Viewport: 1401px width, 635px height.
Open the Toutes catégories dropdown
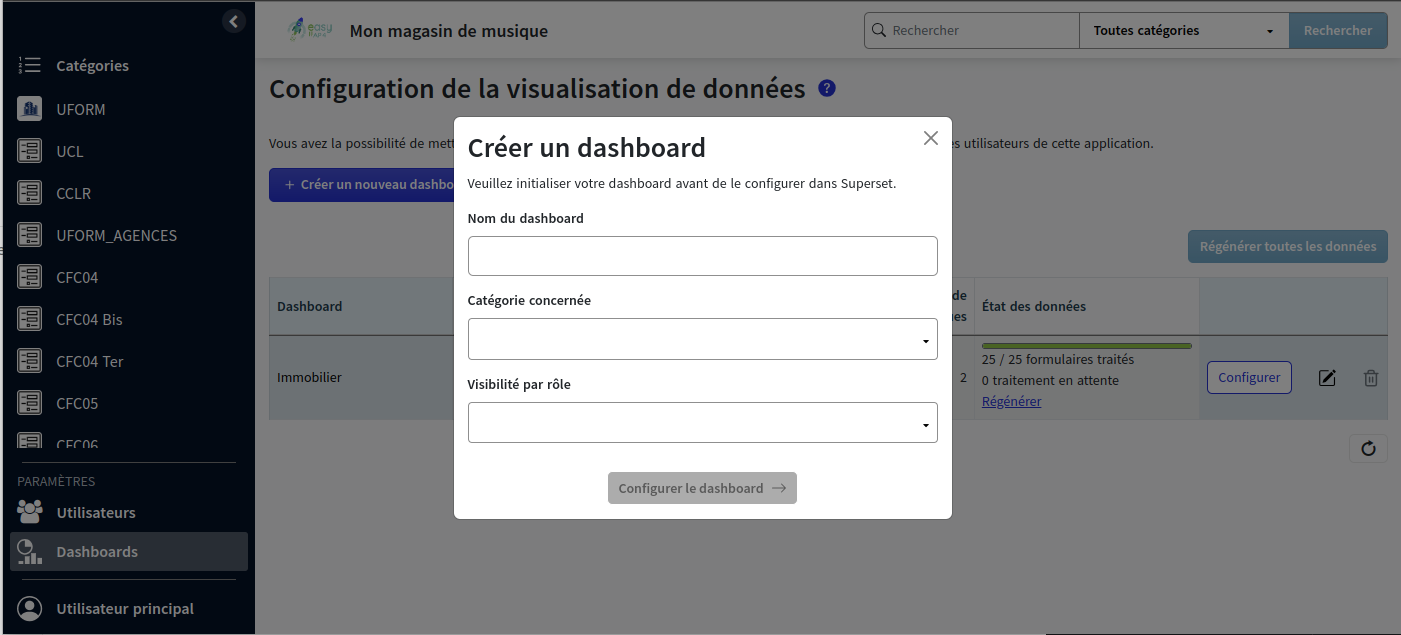point(1183,30)
